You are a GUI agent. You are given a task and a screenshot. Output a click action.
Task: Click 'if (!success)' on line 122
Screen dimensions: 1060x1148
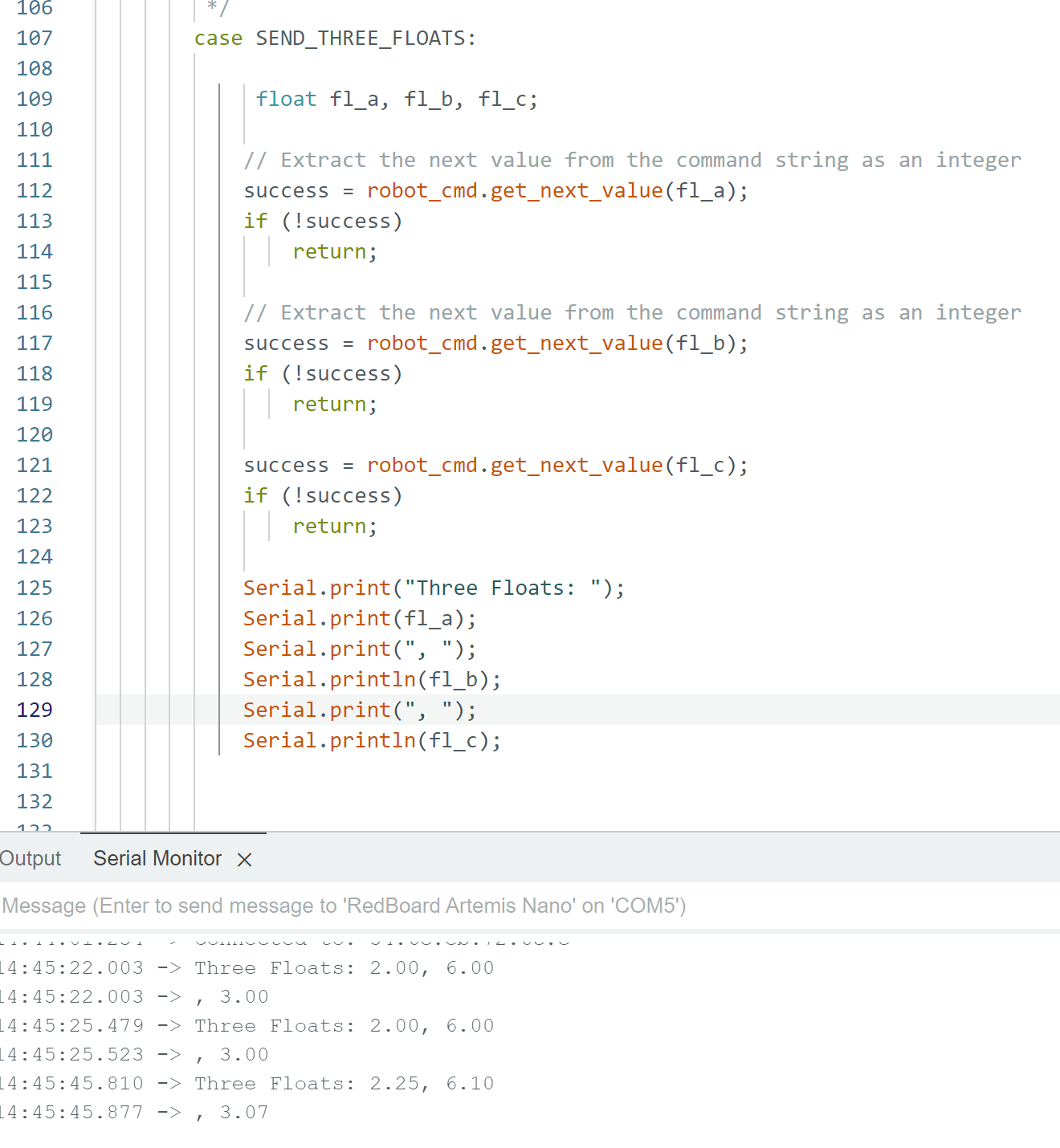323,495
